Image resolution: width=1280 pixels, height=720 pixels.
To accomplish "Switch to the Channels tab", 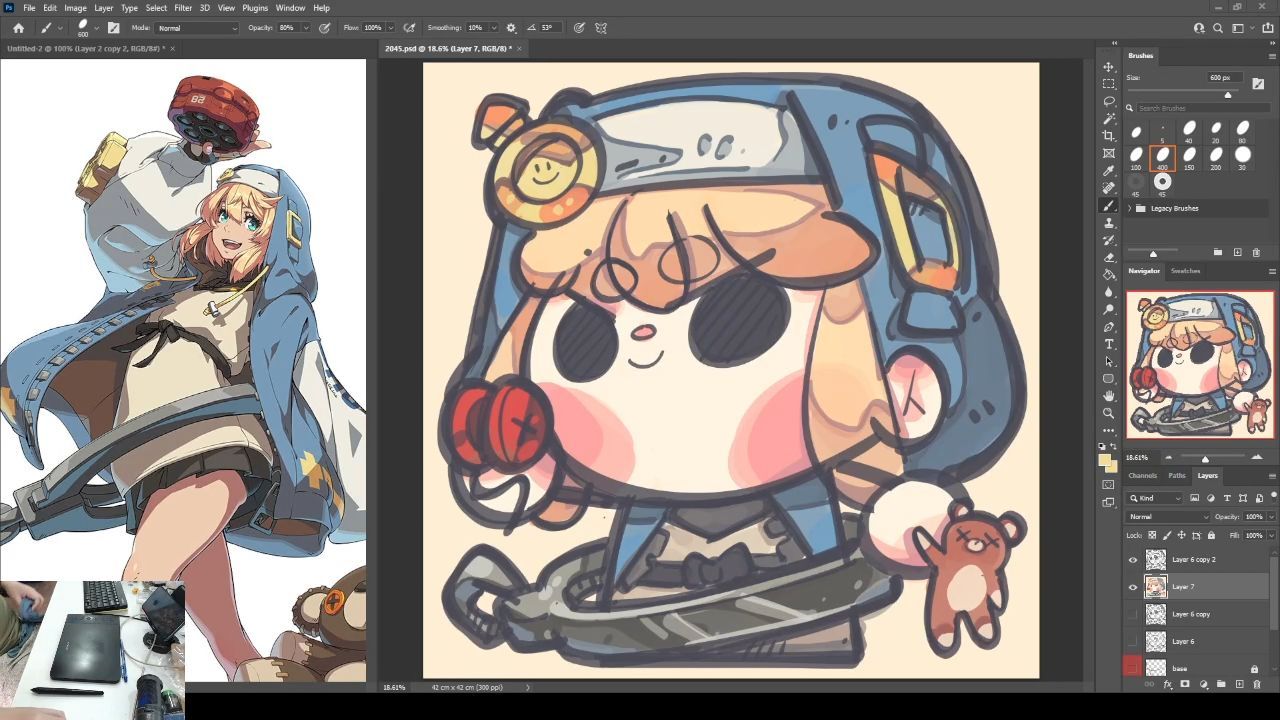I will 1142,476.
